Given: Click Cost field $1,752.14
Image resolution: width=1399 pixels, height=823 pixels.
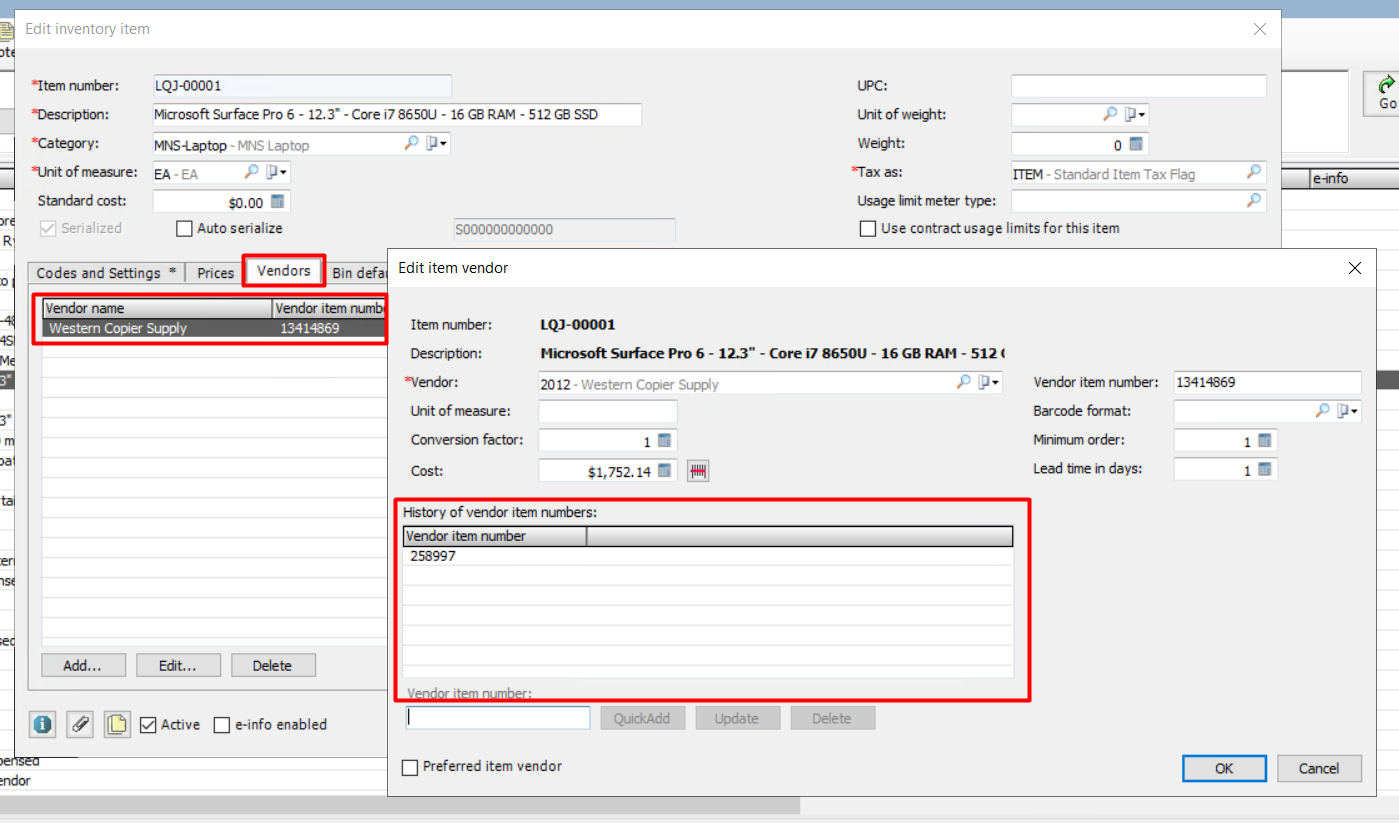Looking at the screenshot, I should (597, 470).
